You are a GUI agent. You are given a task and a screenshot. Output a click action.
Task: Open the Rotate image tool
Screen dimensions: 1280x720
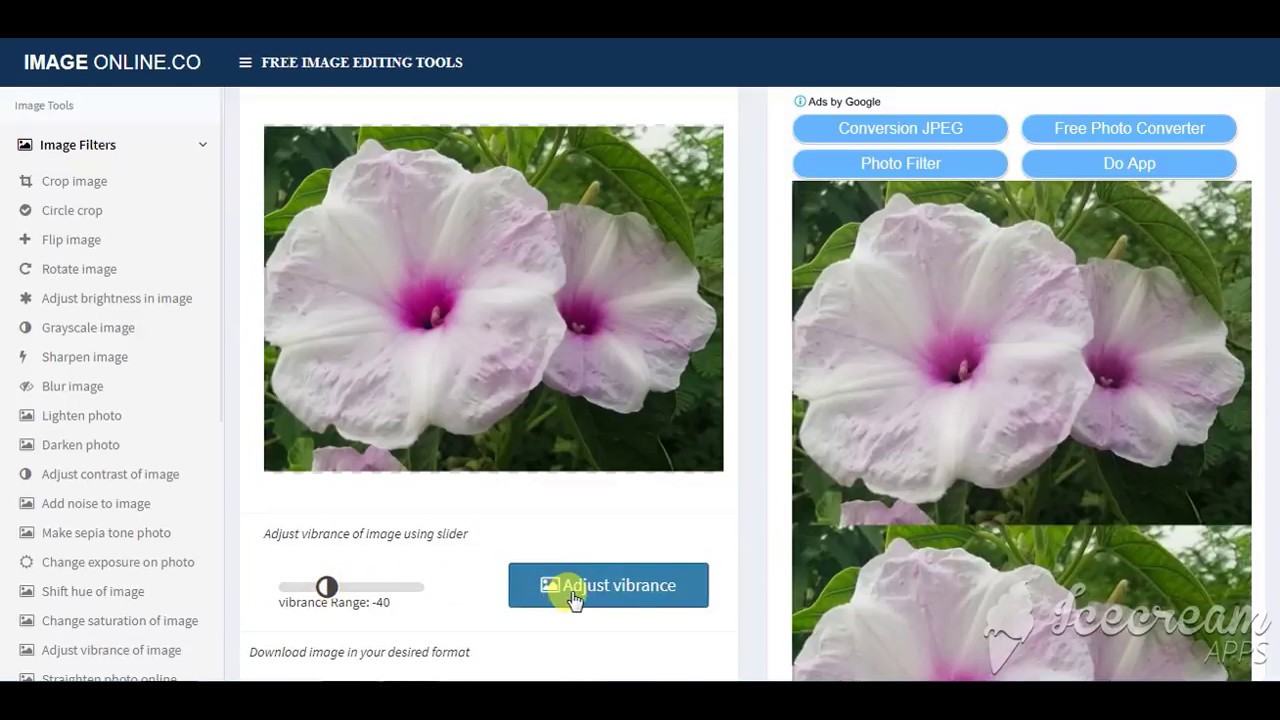(x=79, y=269)
